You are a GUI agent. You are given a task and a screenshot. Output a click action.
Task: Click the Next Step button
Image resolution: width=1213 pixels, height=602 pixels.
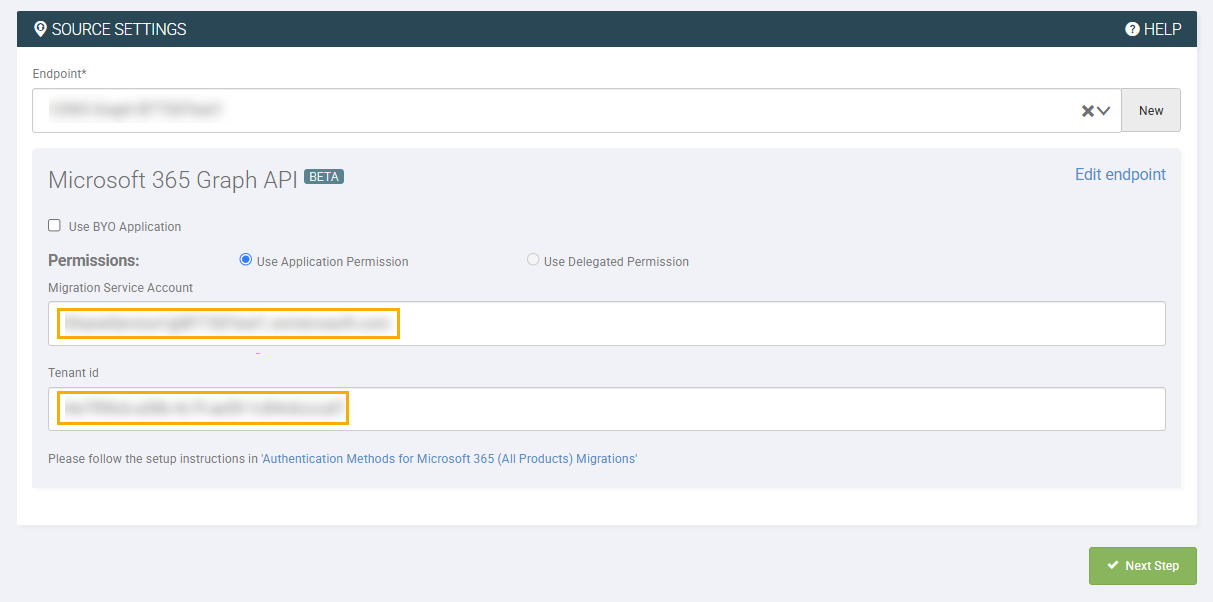(1143, 566)
